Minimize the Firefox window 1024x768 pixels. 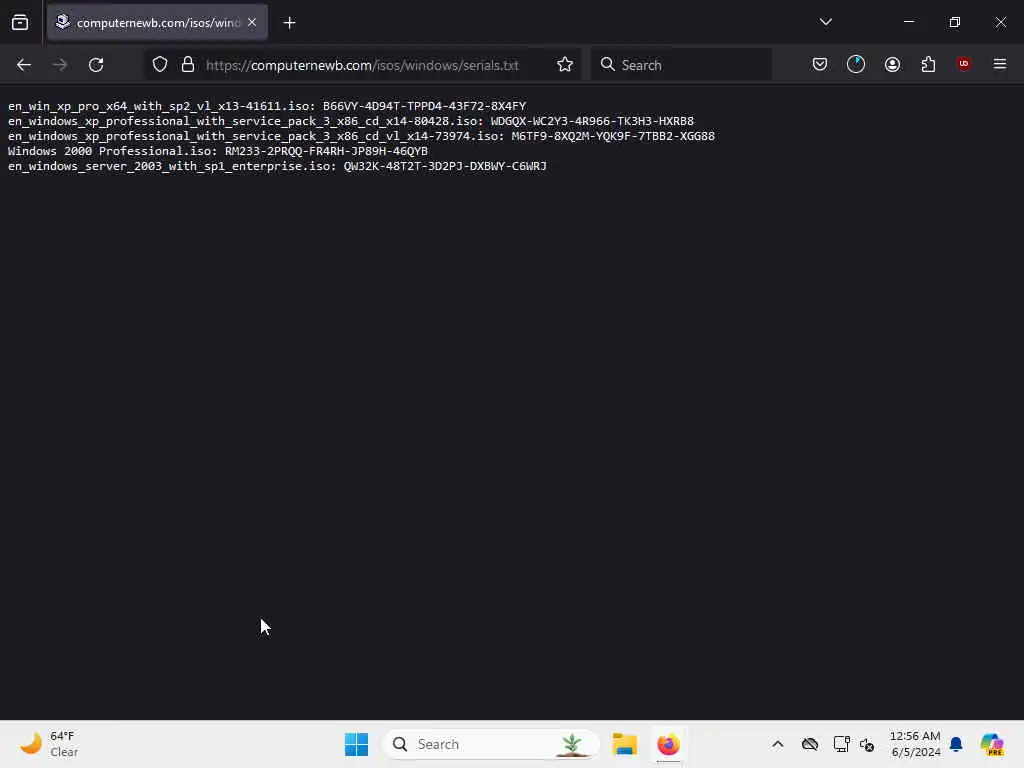(909, 22)
